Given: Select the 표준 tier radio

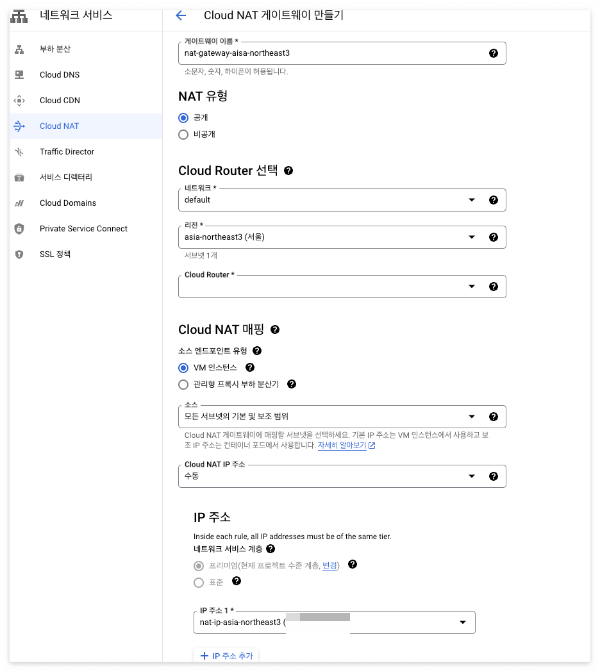Looking at the screenshot, I should pyautogui.click(x=199, y=583).
